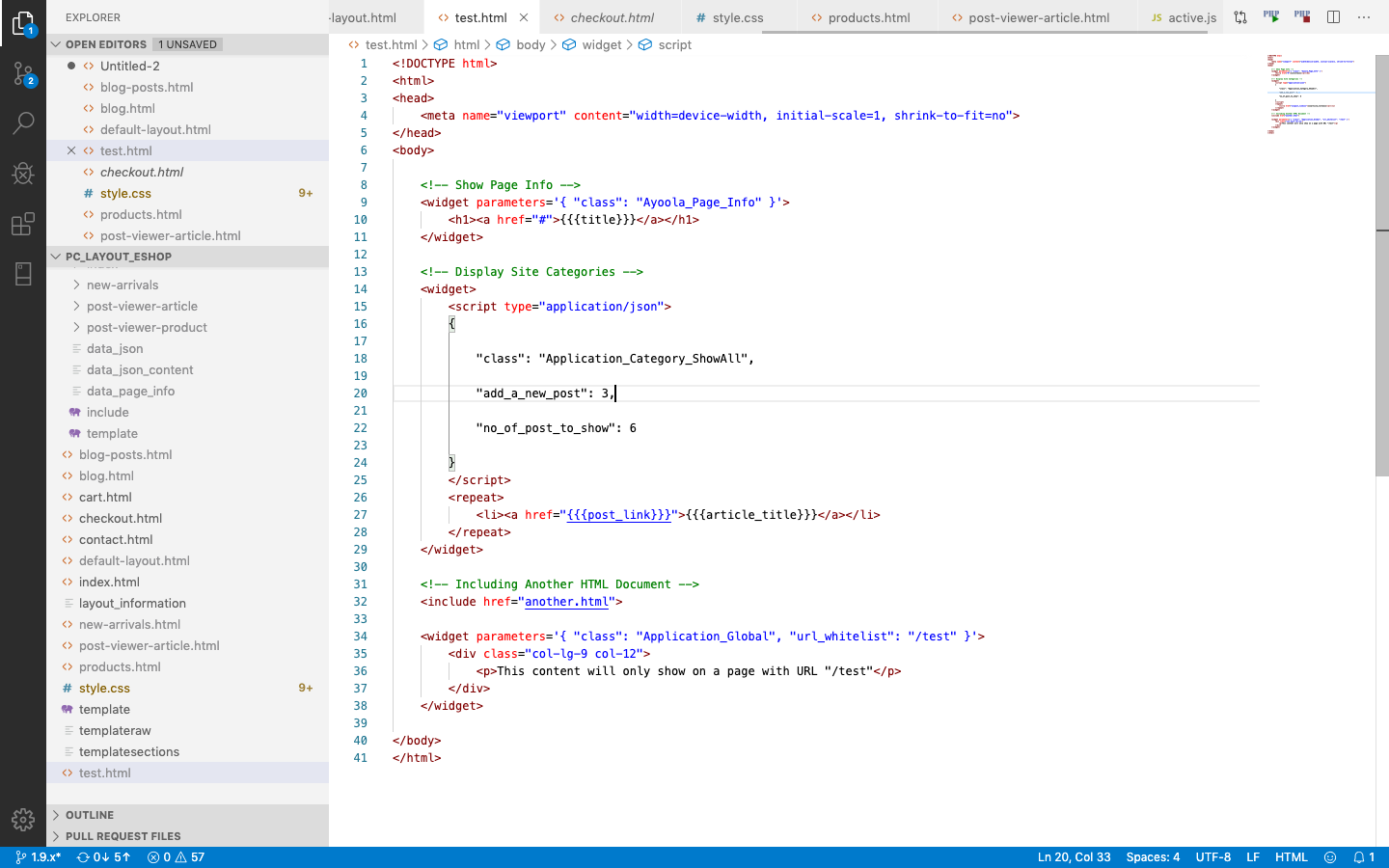Open the Run and Debug view

pyautogui.click(x=23, y=174)
